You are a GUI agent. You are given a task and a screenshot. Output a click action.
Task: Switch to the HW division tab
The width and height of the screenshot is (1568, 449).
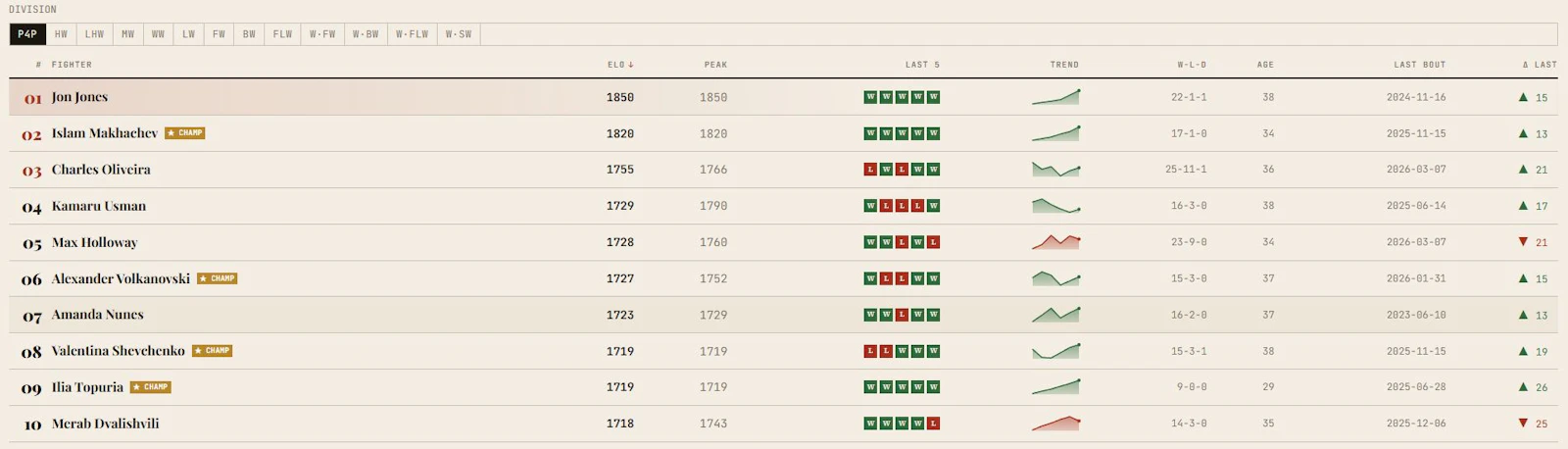[61, 34]
